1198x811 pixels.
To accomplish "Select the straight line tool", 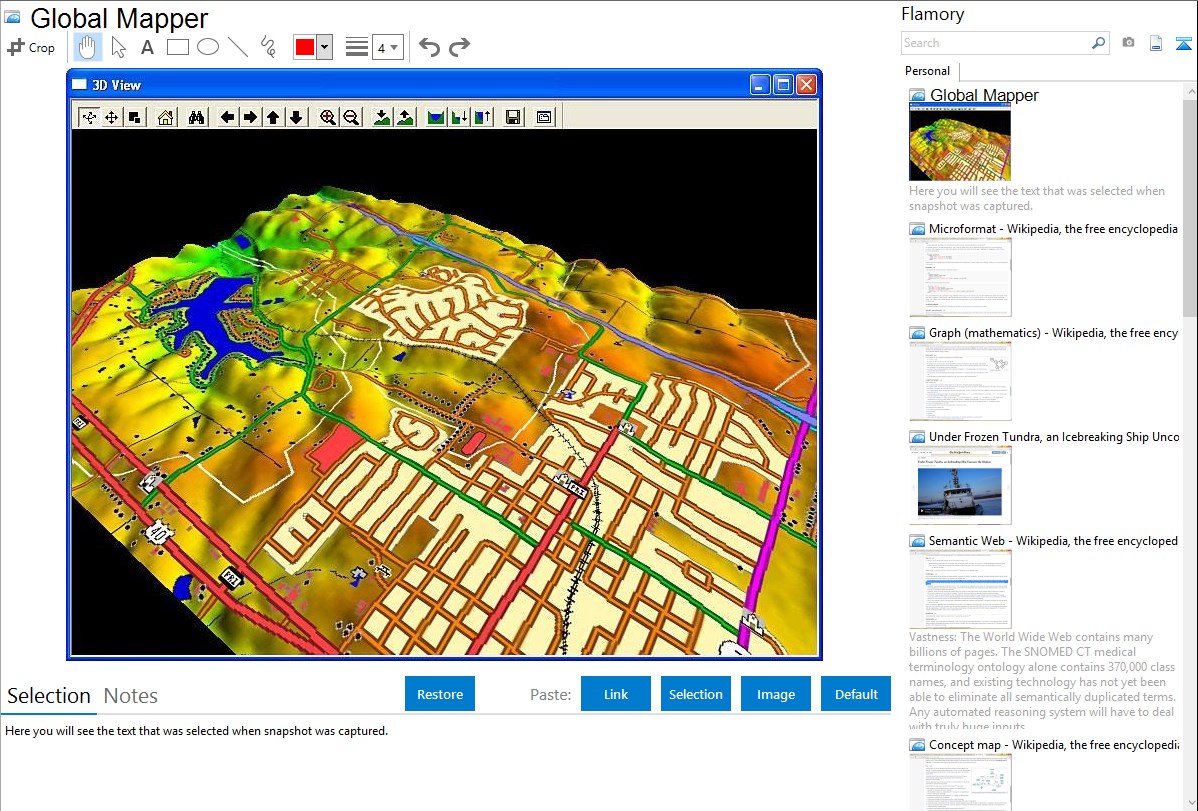I will click(238, 47).
